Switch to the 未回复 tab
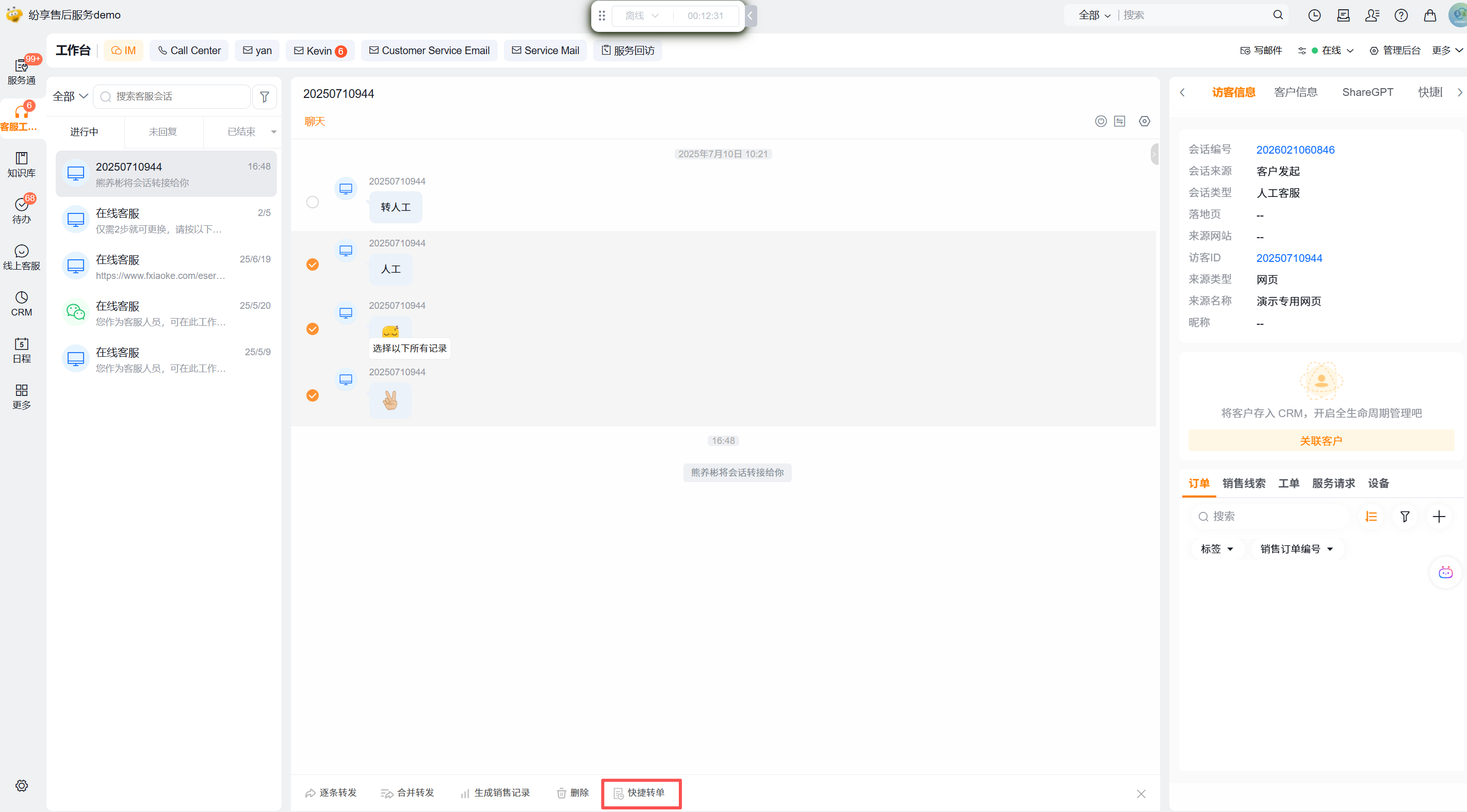The image size is (1467, 812). tap(163, 131)
